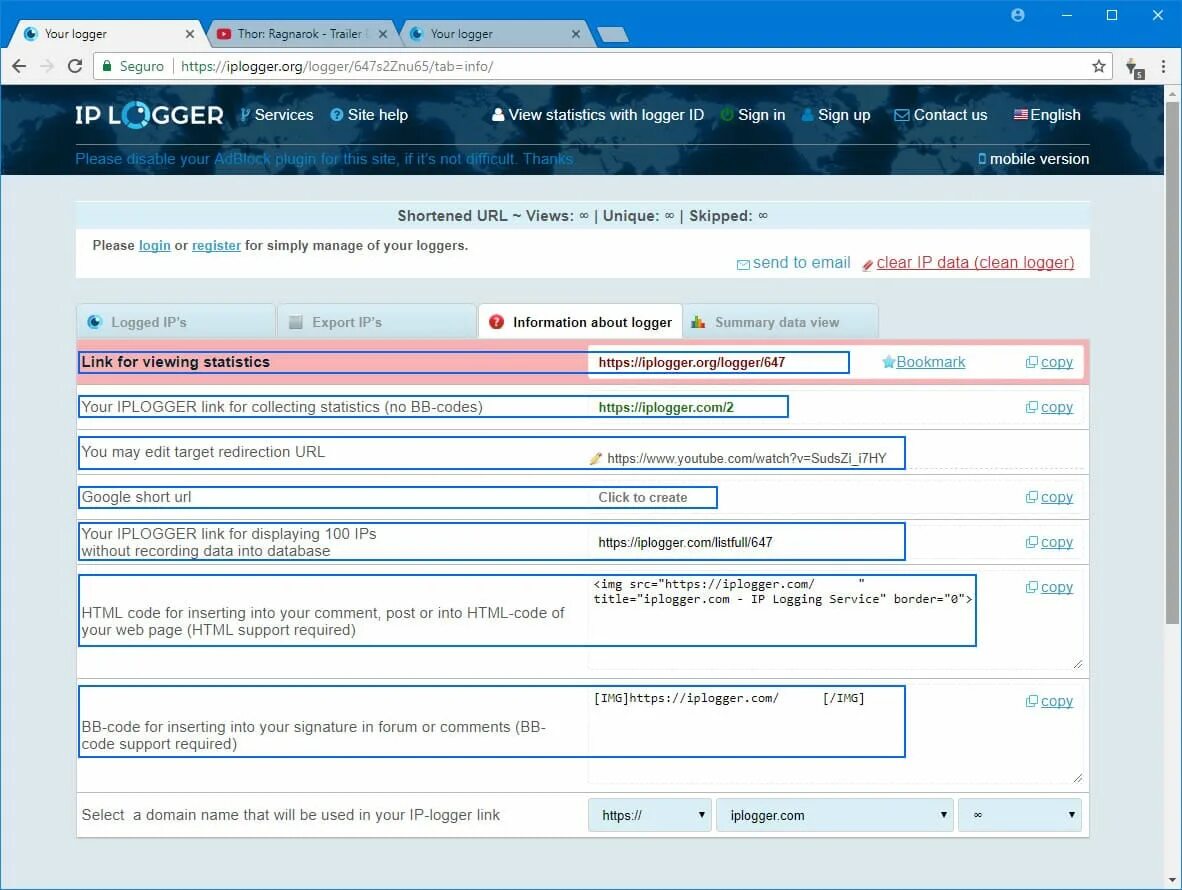The width and height of the screenshot is (1182, 890).
Task: Click the HTML img code textarea
Action: pyautogui.click(x=835, y=622)
